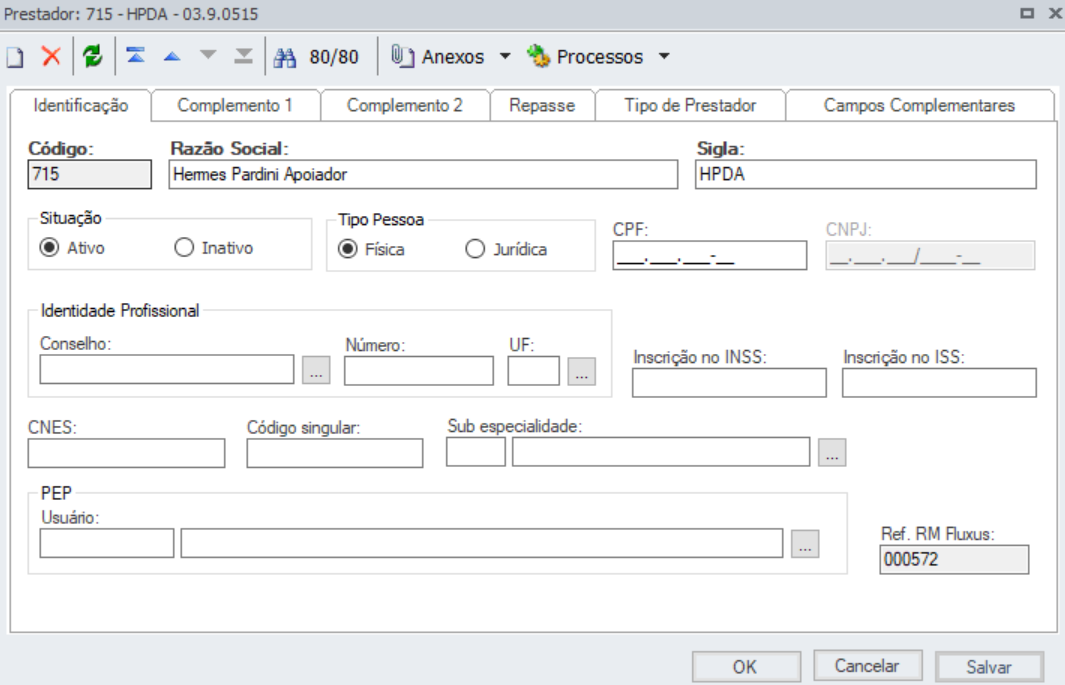Delete record using the red X icon
Viewport: 1065px width, 685px height.
(x=51, y=56)
